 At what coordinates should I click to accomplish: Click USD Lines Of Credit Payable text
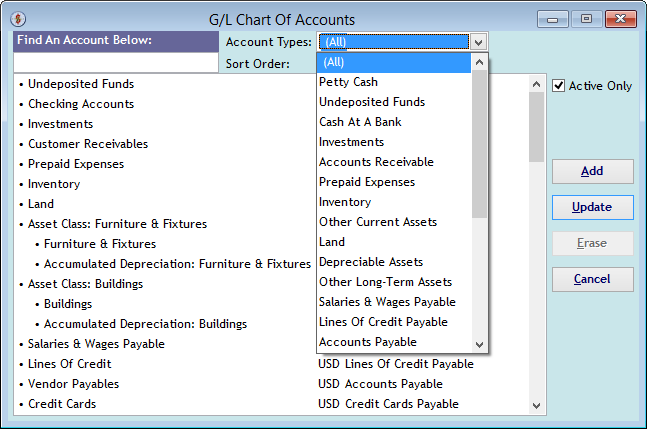pos(396,364)
